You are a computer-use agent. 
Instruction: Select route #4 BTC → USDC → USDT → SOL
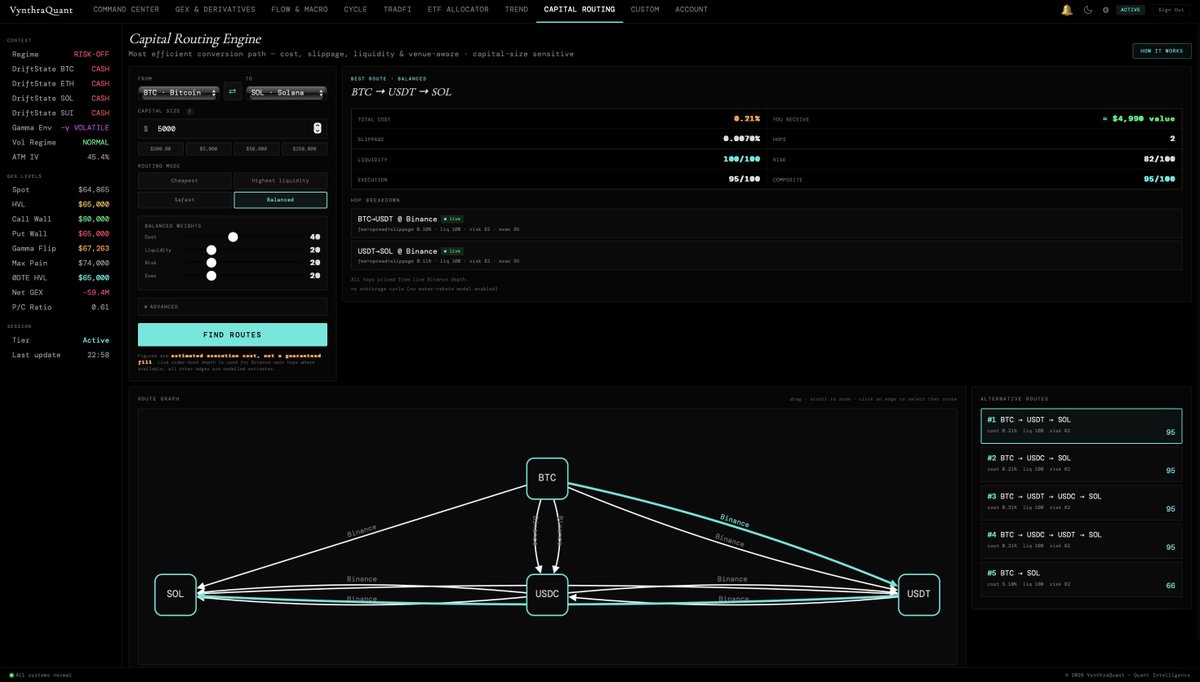[x=1081, y=540]
